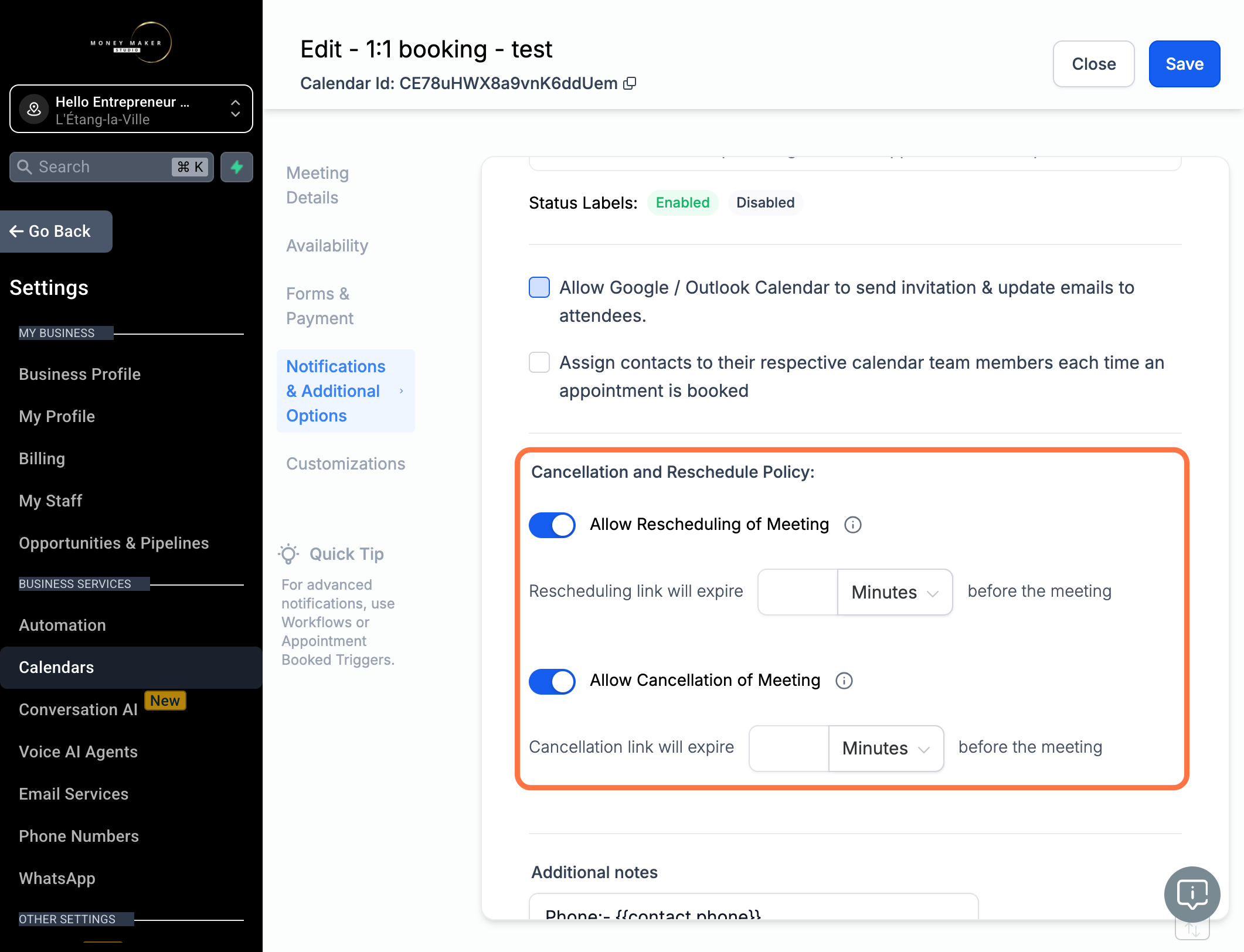Go to the Customizations tab
1244x952 pixels.
click(346, 464)
